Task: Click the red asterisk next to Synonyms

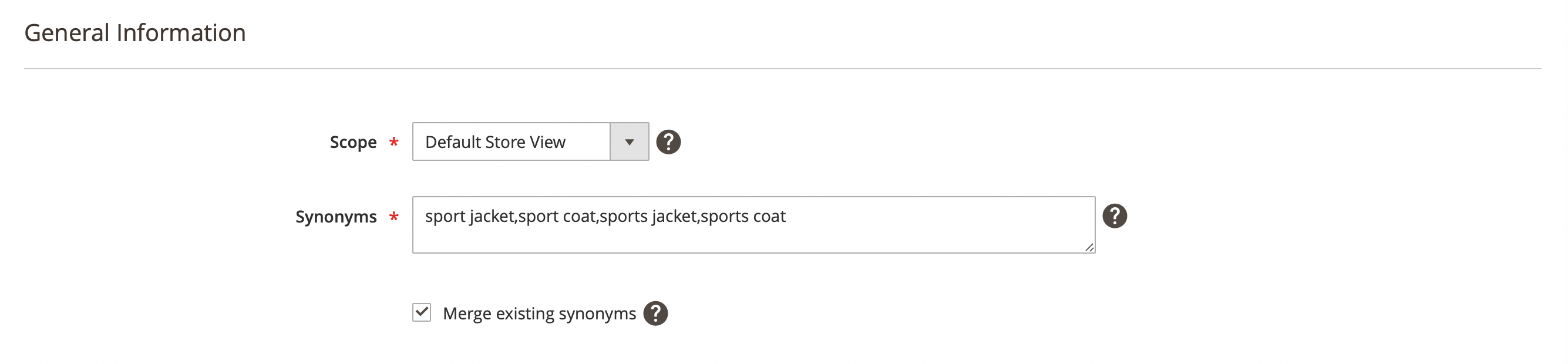Action: tap(394, 217)
